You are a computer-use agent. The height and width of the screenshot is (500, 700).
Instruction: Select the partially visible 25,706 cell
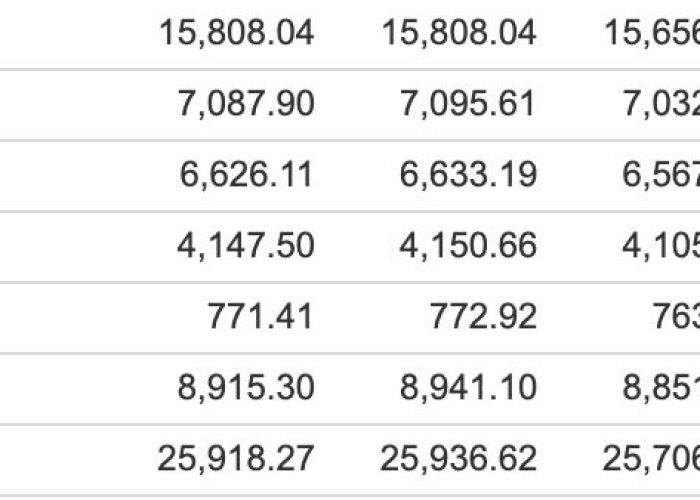pos(651,458)
